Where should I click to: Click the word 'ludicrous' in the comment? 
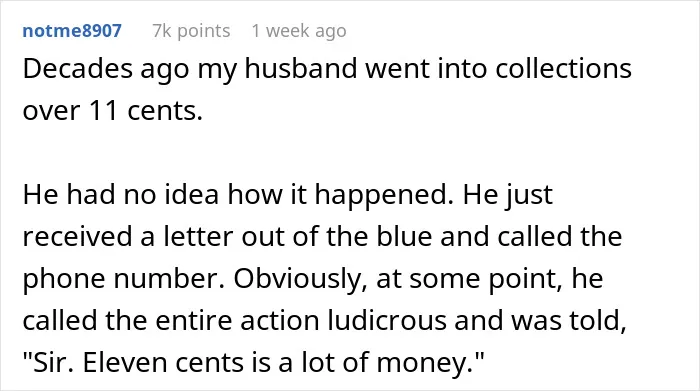pos(387,320)
